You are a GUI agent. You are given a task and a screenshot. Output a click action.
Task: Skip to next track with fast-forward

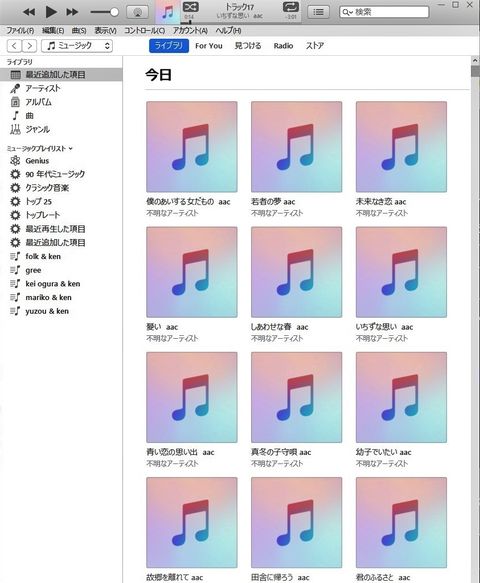(72, 12)
